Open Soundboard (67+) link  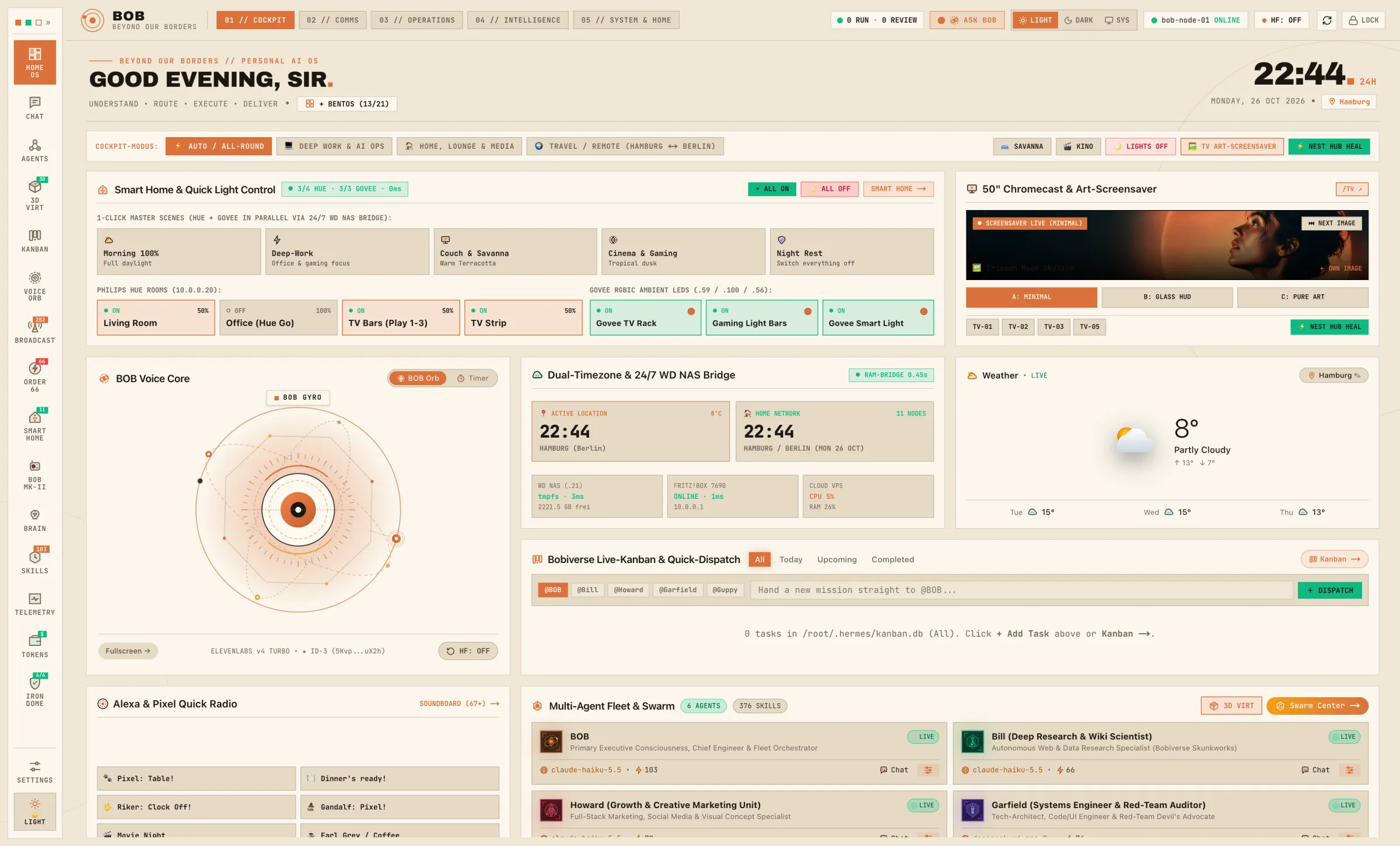(x=459, y=704)
